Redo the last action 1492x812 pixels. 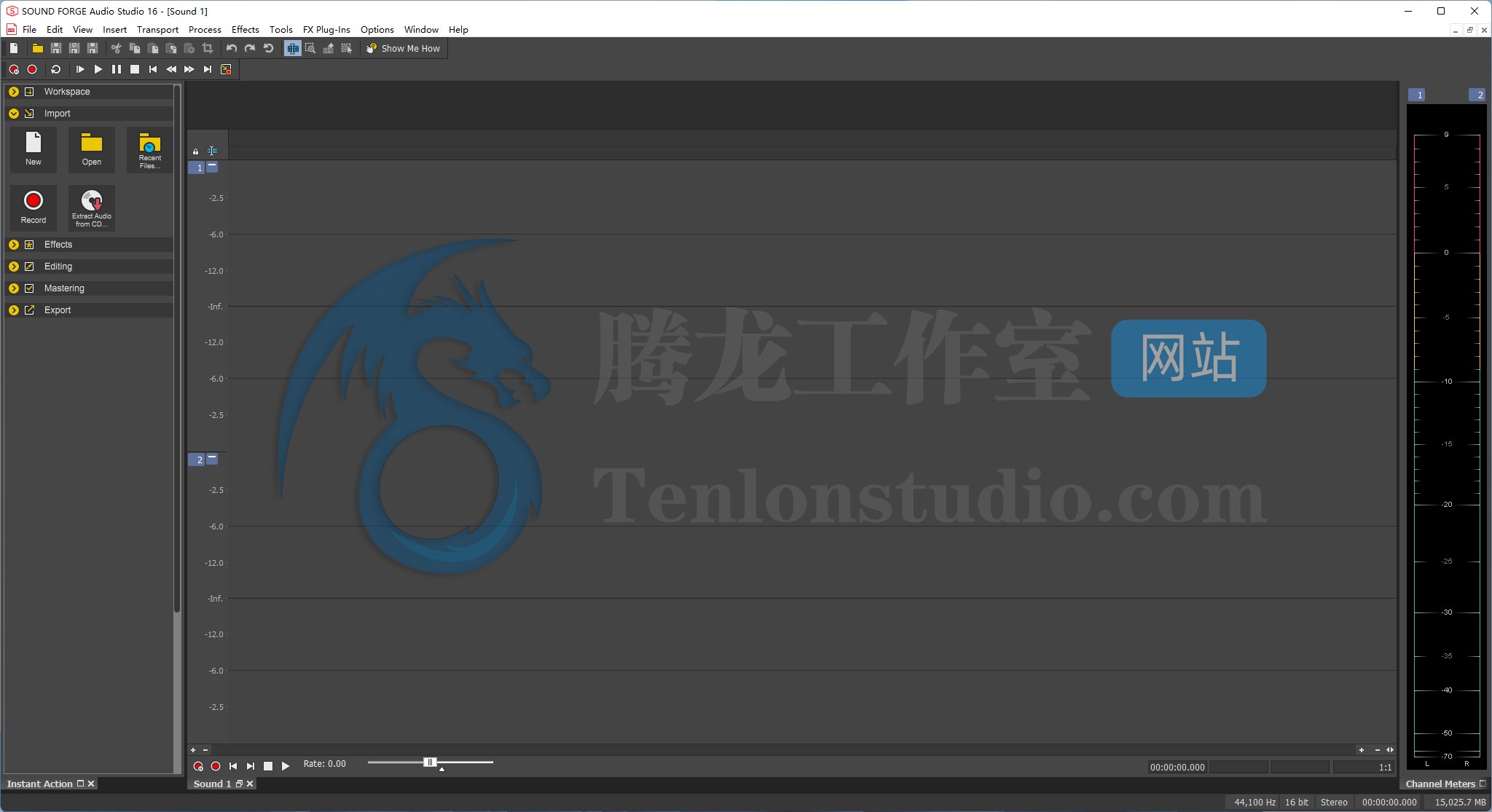pyautogui.click(x=250, y=48)
